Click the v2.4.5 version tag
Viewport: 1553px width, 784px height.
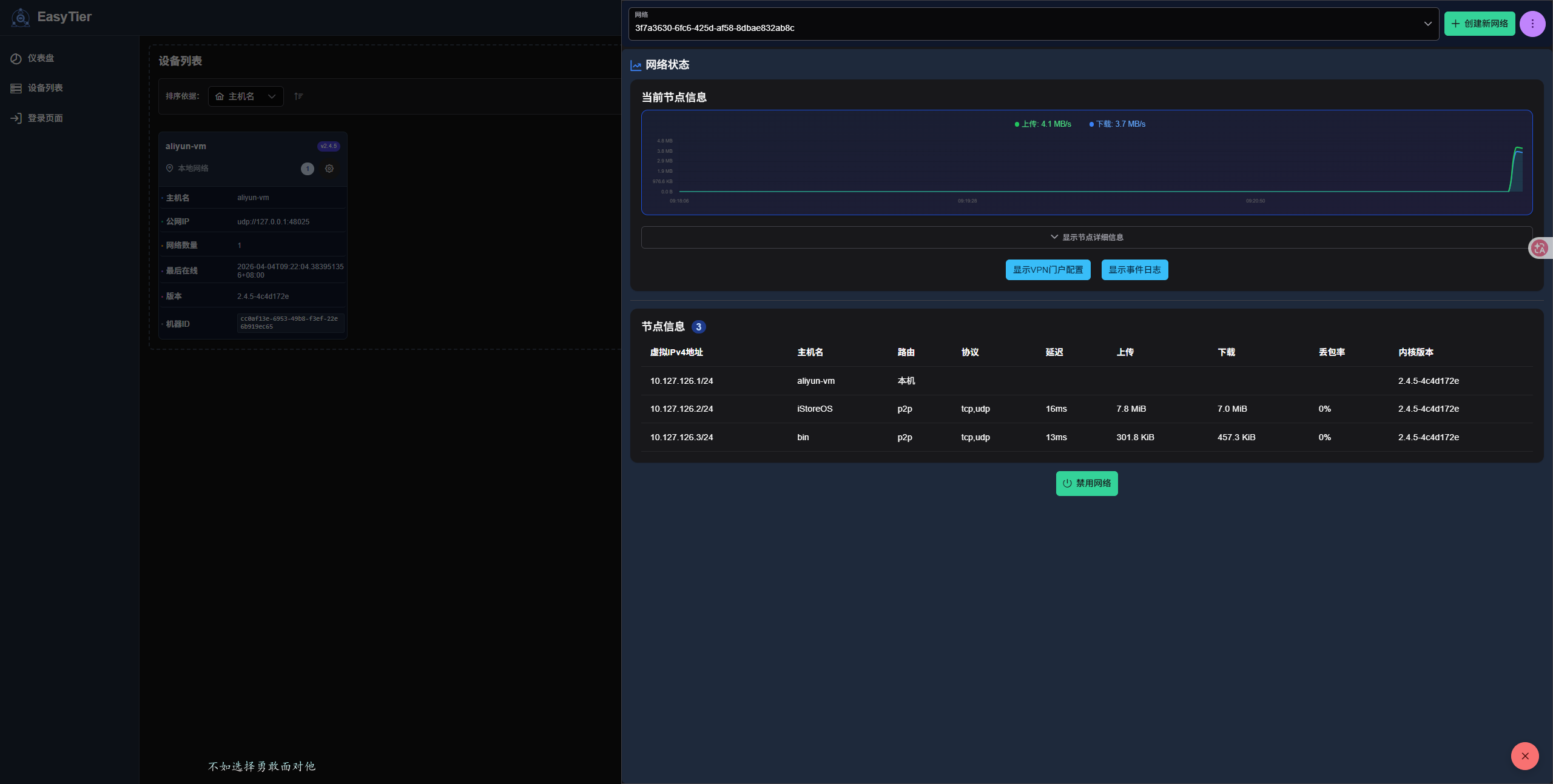(328, 146)
